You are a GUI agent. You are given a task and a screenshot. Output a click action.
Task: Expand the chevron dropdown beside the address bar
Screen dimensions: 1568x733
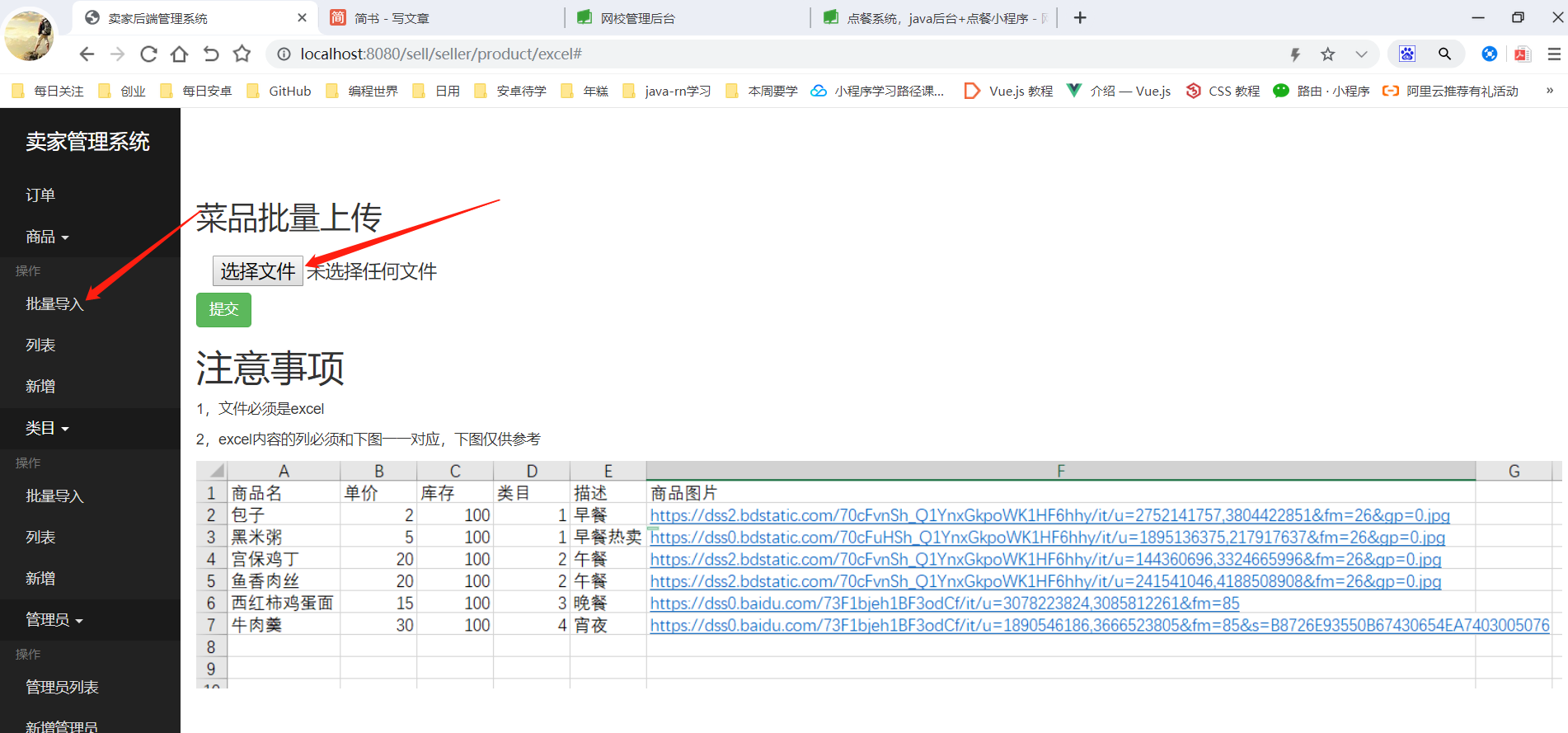coord(1361,54)
